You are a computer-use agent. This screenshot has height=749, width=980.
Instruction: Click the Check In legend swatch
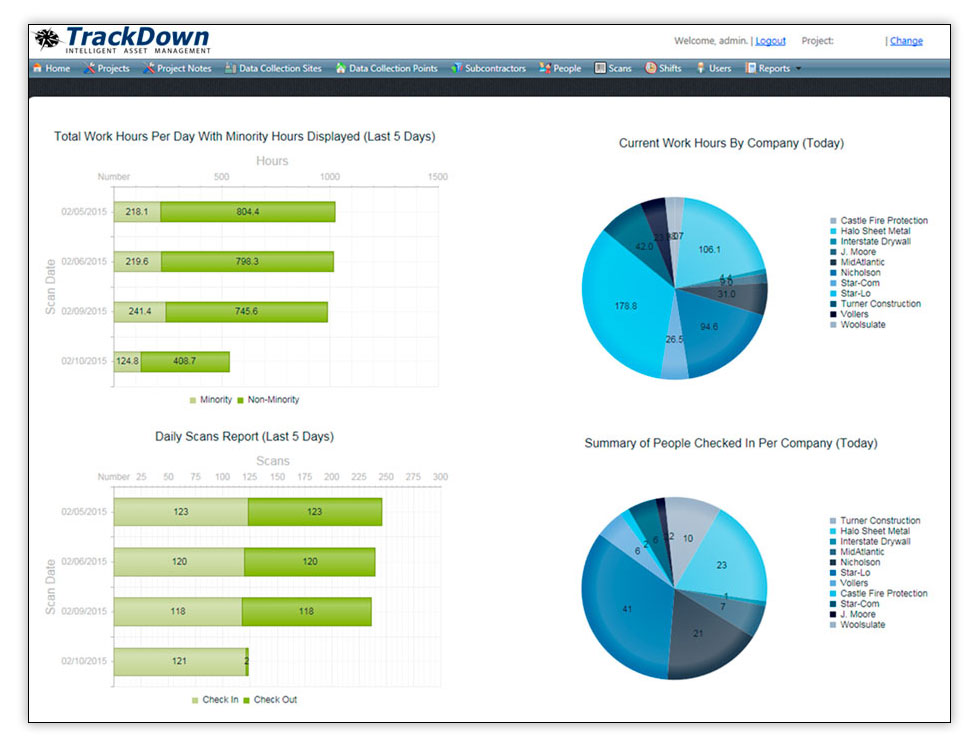(195, 700)
